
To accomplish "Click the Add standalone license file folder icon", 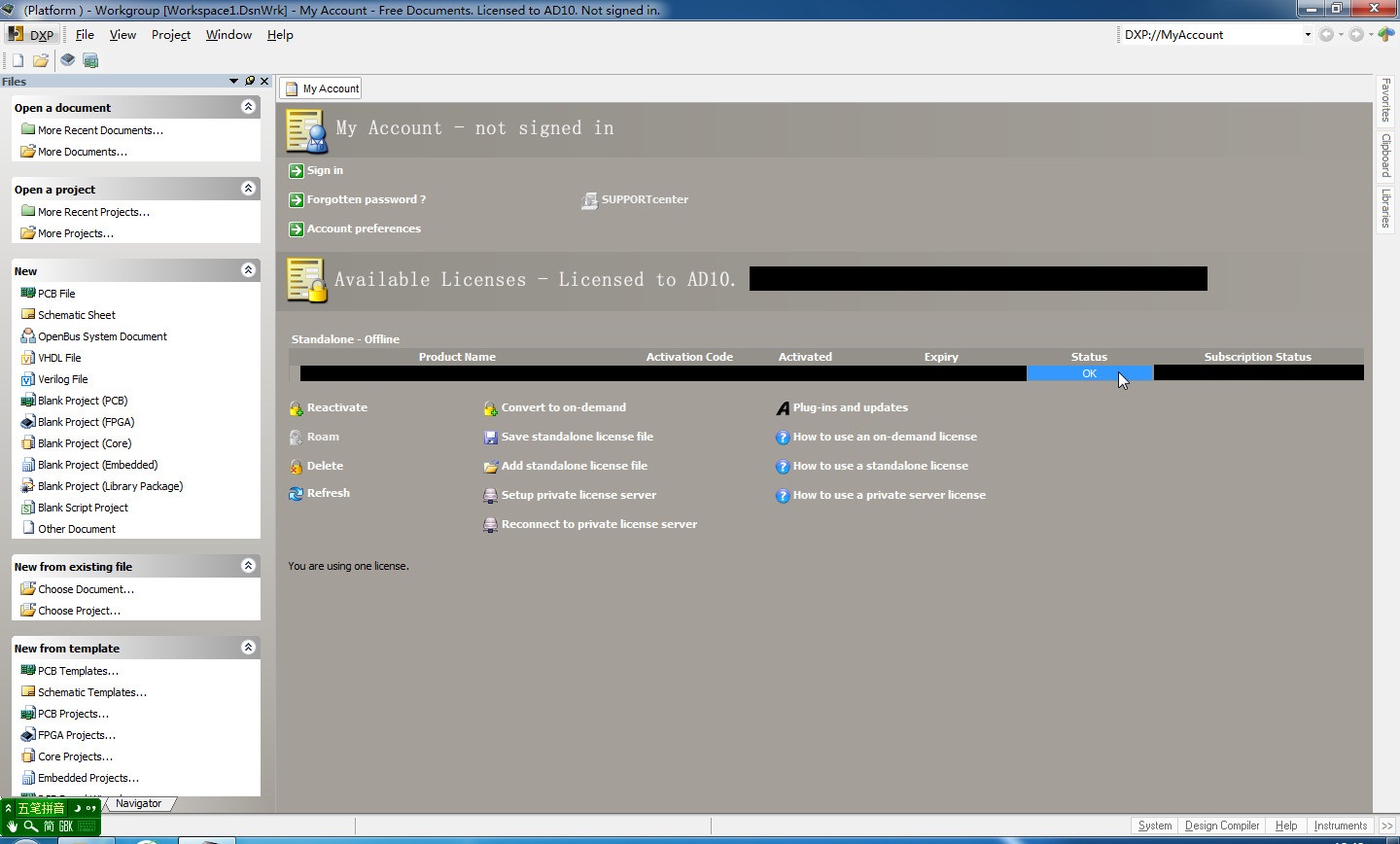I will click(491, 467).
